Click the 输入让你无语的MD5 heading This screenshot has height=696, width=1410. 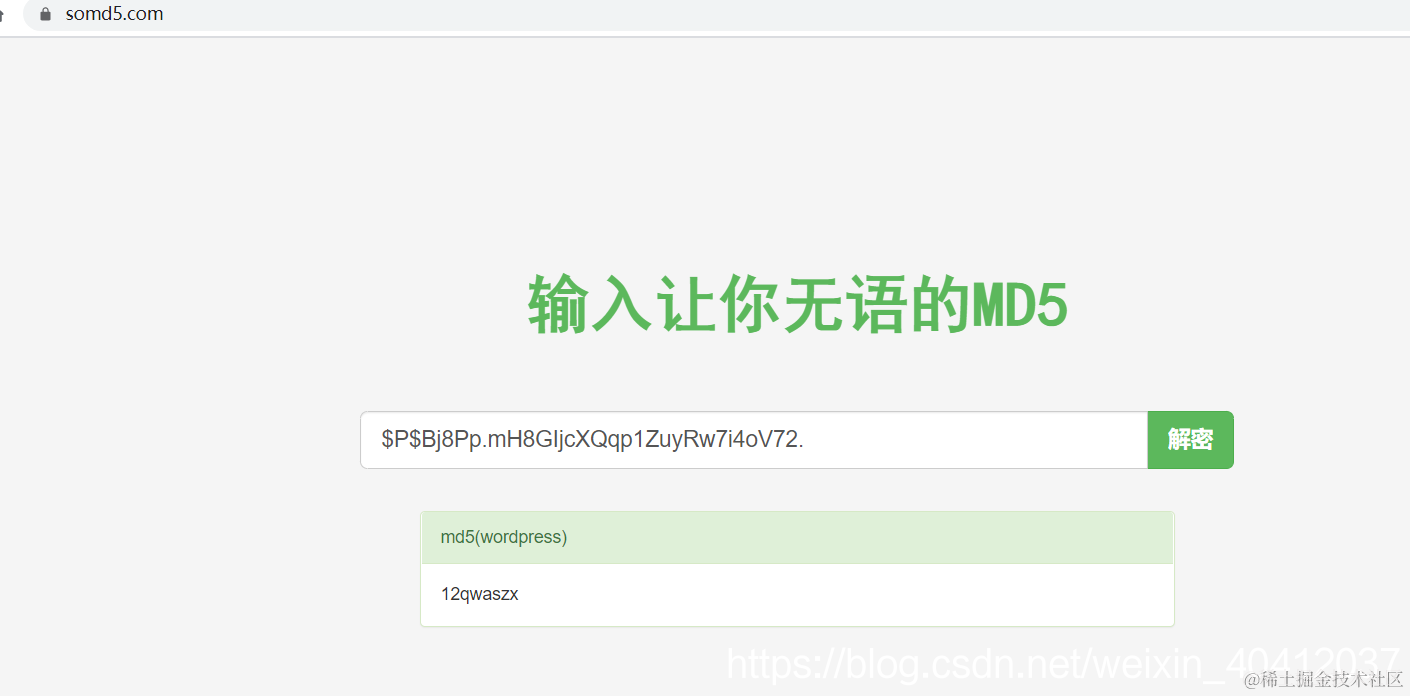tap(797, 304)
